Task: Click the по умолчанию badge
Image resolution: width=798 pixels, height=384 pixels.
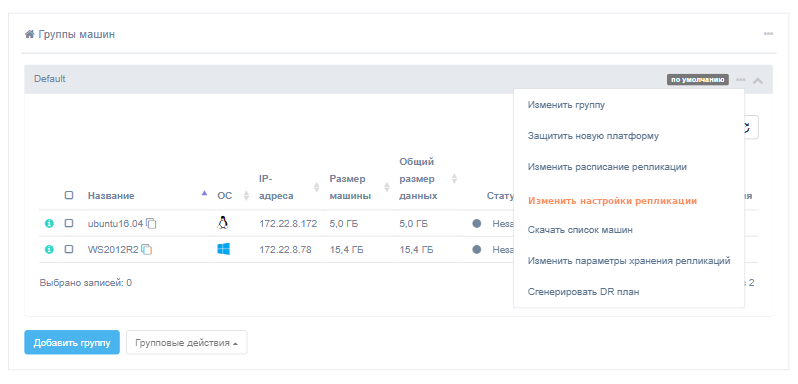Action: pyautogui.click(x=698, y=80)
